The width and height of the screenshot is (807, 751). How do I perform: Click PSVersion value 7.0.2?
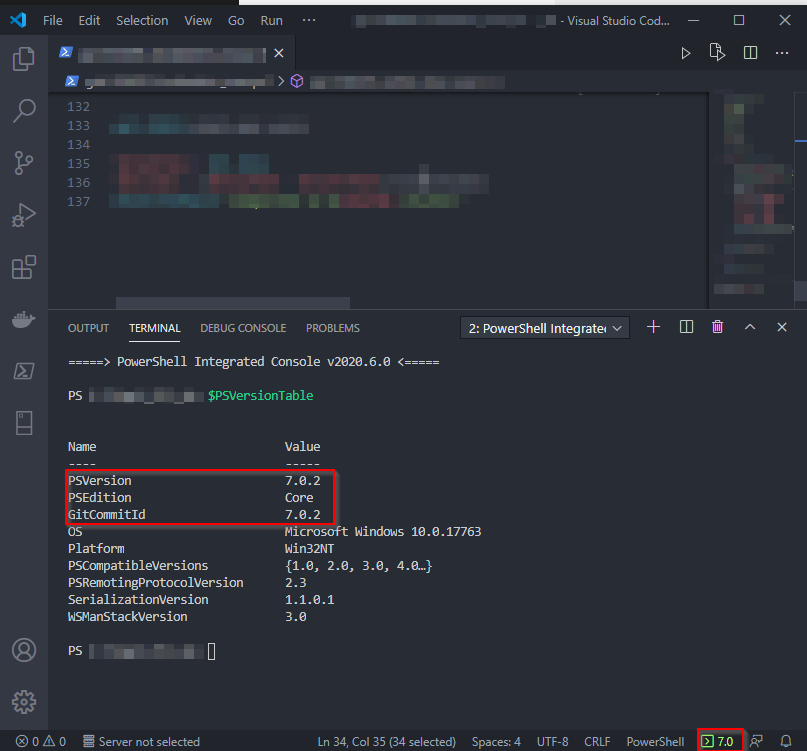pyautogui.click(x=303, y=480)
